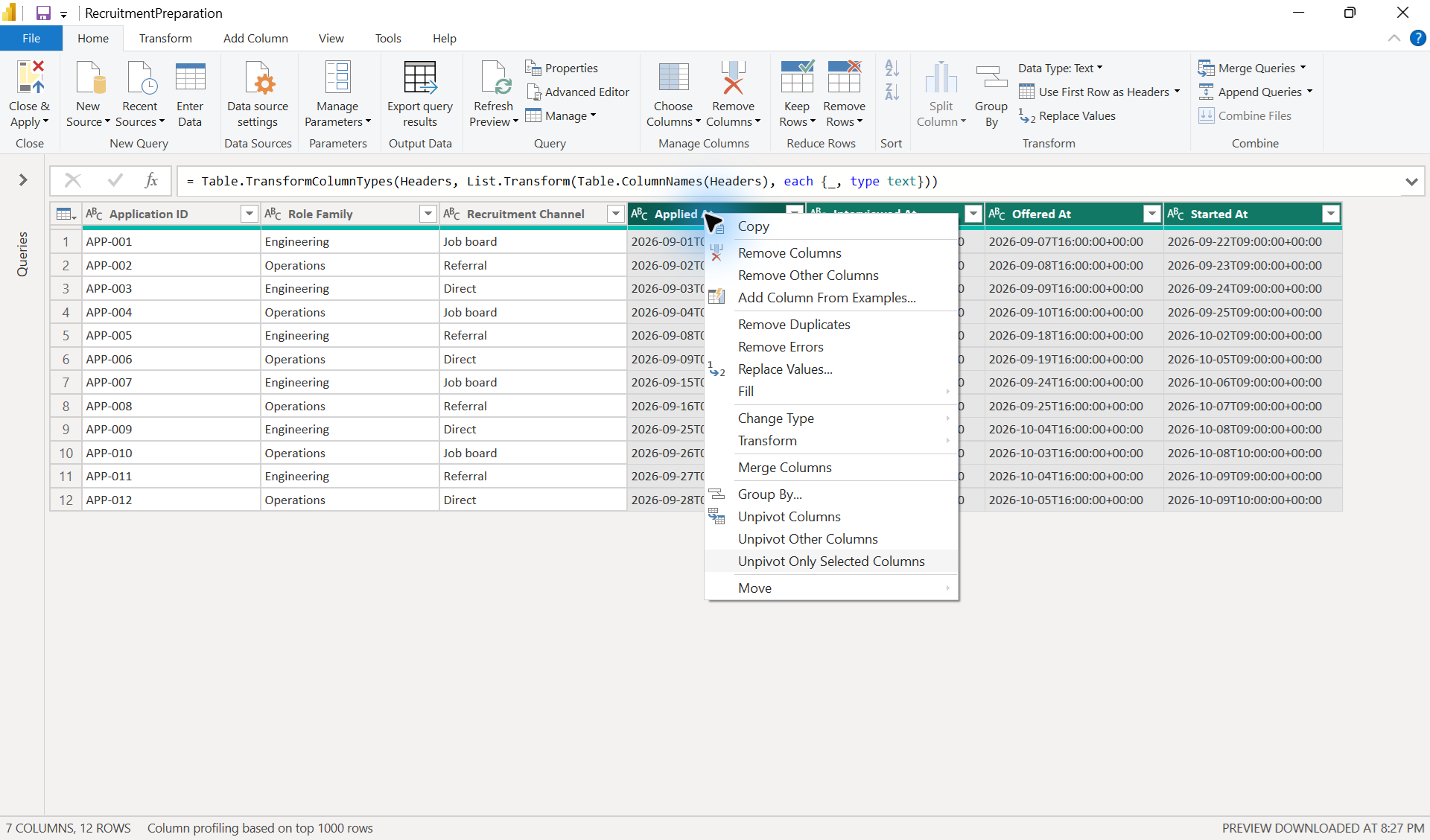Viewport: 1430px width, 840px height.
Task: Click the Keep Rows icon
Action: tap(797, 77)
